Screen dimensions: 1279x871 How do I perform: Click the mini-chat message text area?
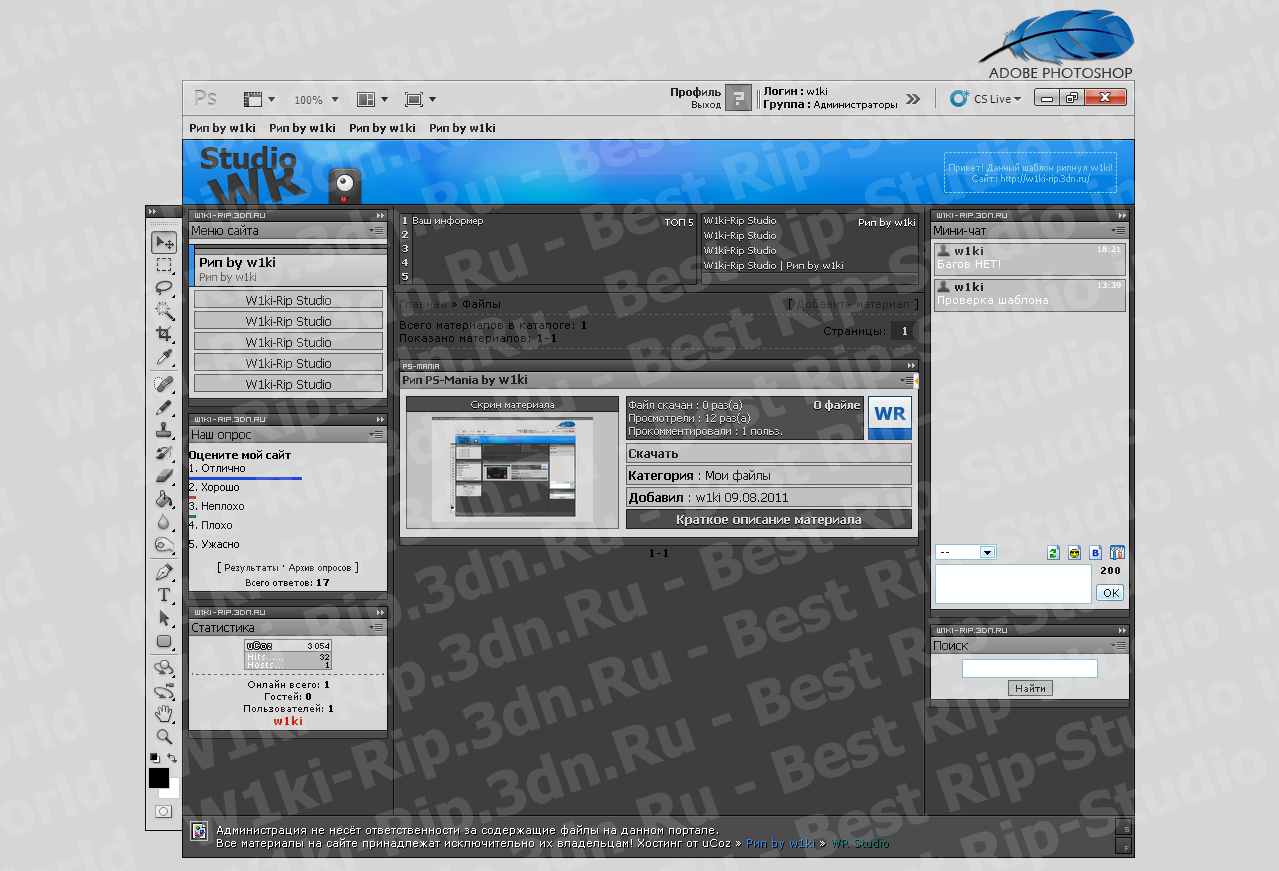click(1012, 584)
